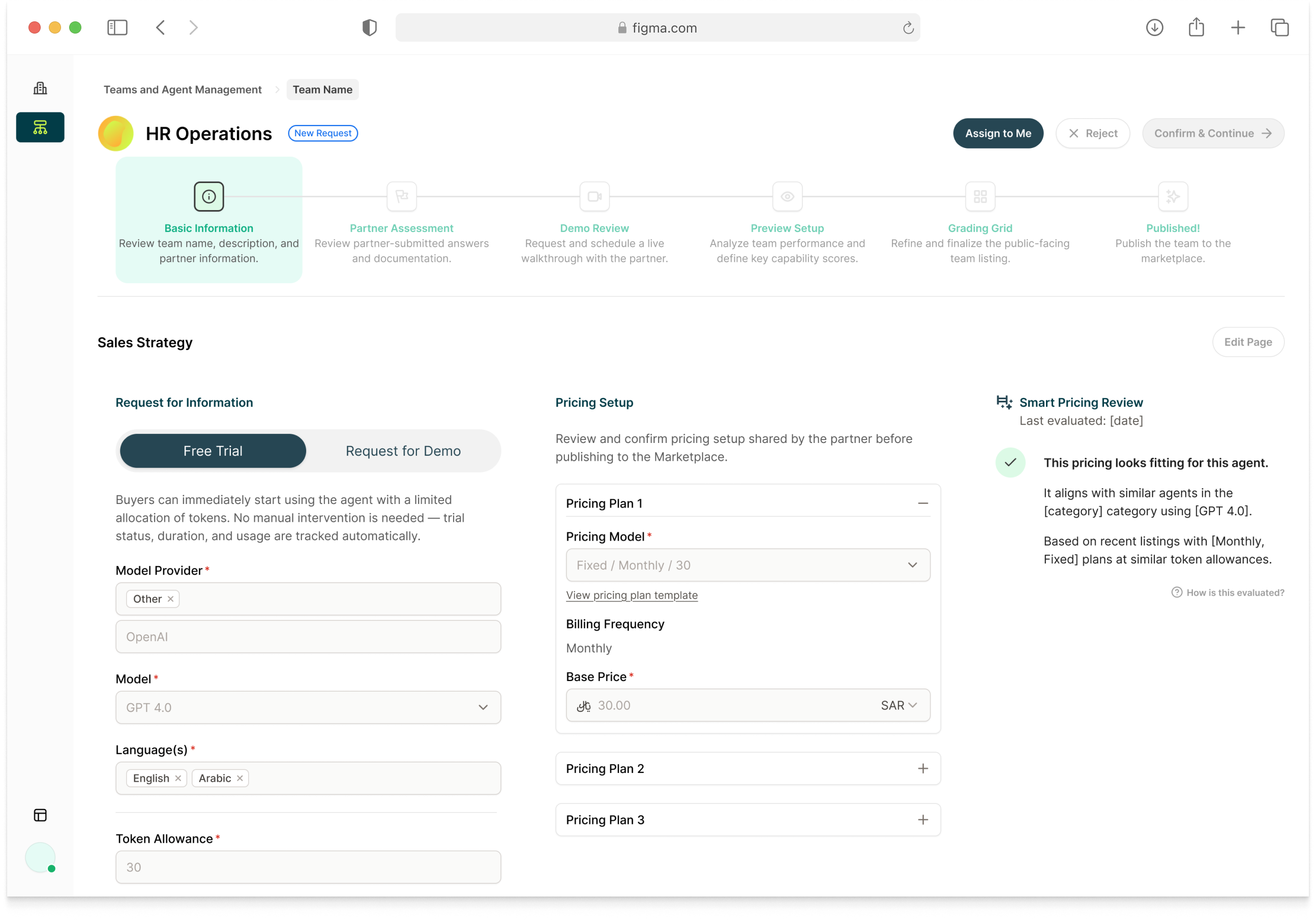
Task: Click View pricing plan template link
Action: [x=632, y=595]
